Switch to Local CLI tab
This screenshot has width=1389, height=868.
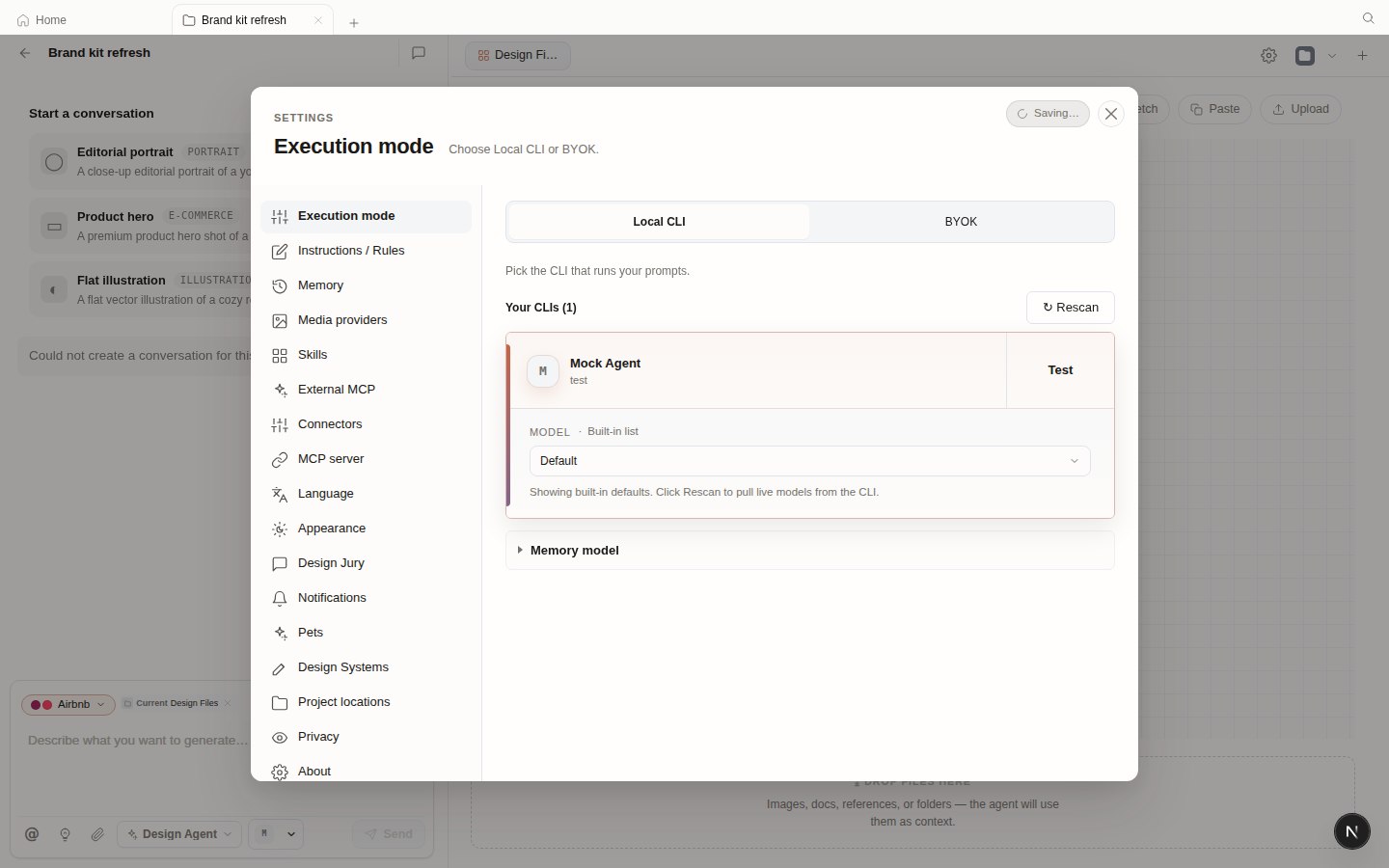pos(659,222)
